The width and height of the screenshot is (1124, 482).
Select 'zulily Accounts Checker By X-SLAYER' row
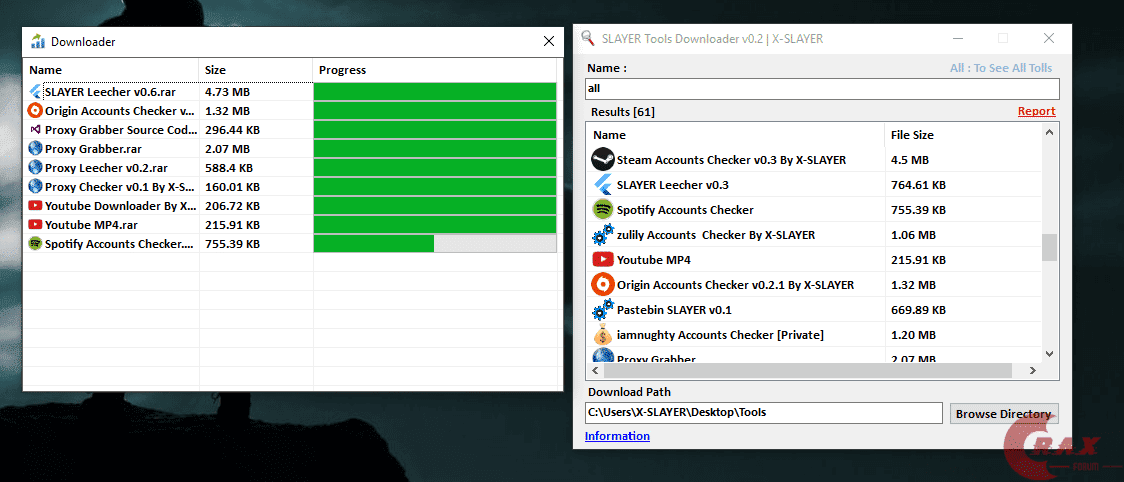(x=814, y=235)
